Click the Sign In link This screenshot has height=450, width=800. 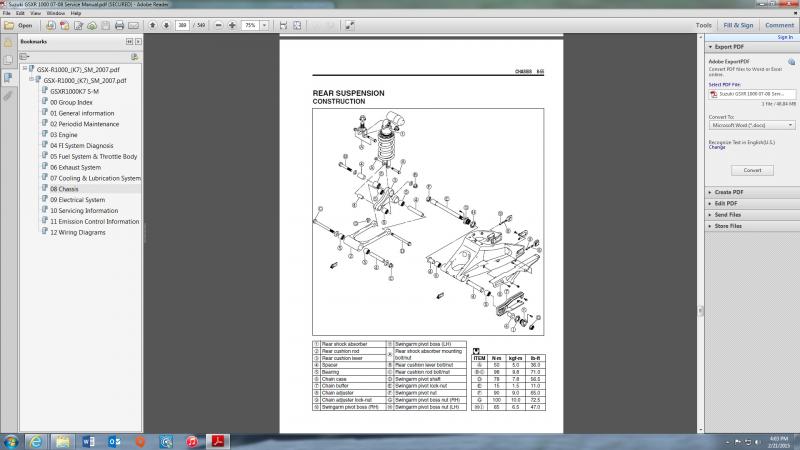point(785,37)
